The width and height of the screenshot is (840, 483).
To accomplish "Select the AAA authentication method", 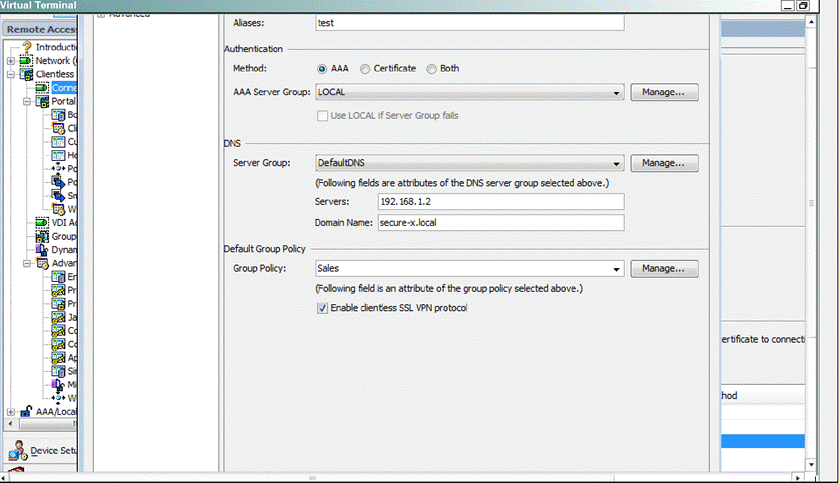I will [322, 69].
